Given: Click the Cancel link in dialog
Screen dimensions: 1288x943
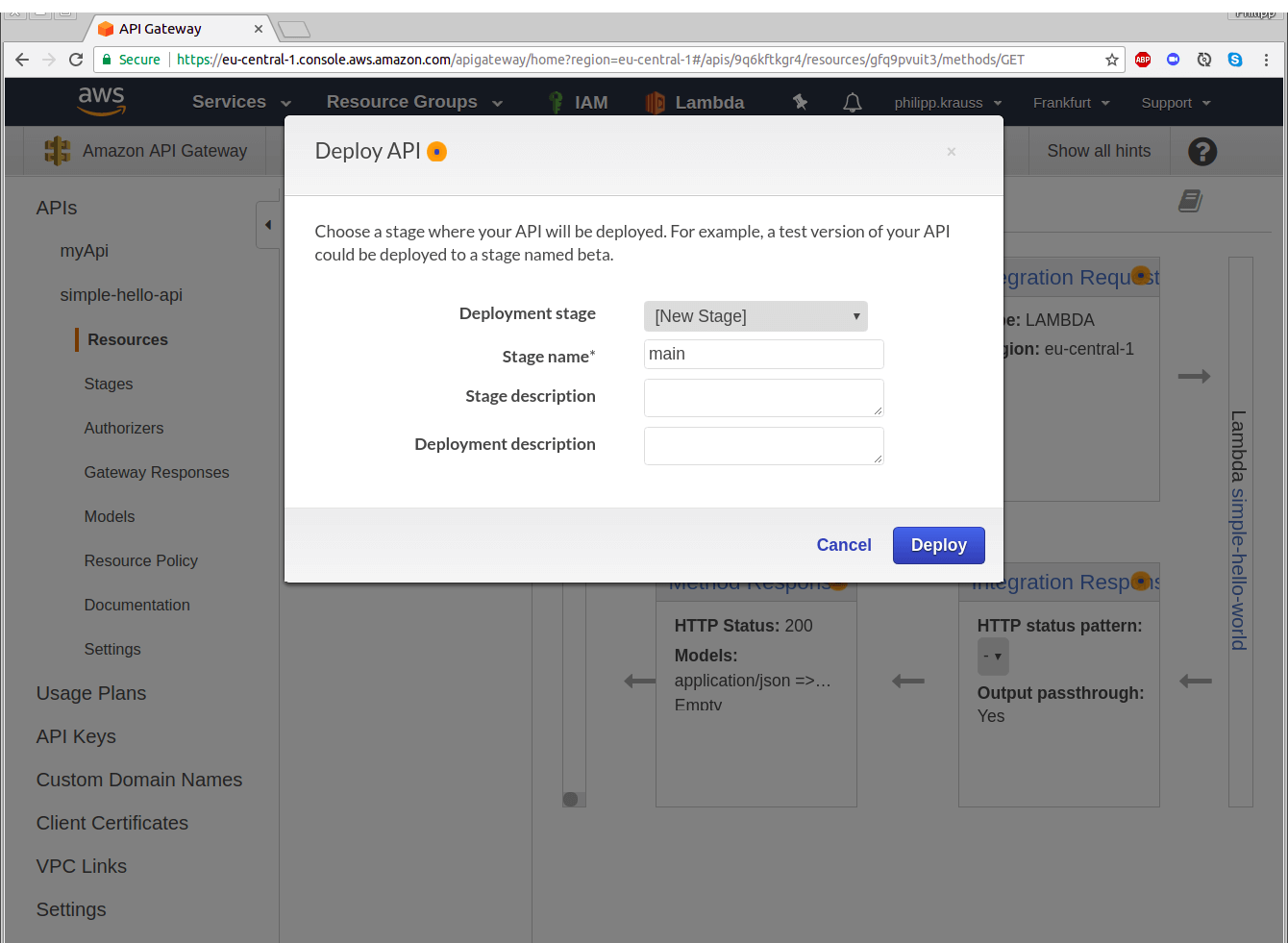Looking at the screenshot, I should point(843,545).
